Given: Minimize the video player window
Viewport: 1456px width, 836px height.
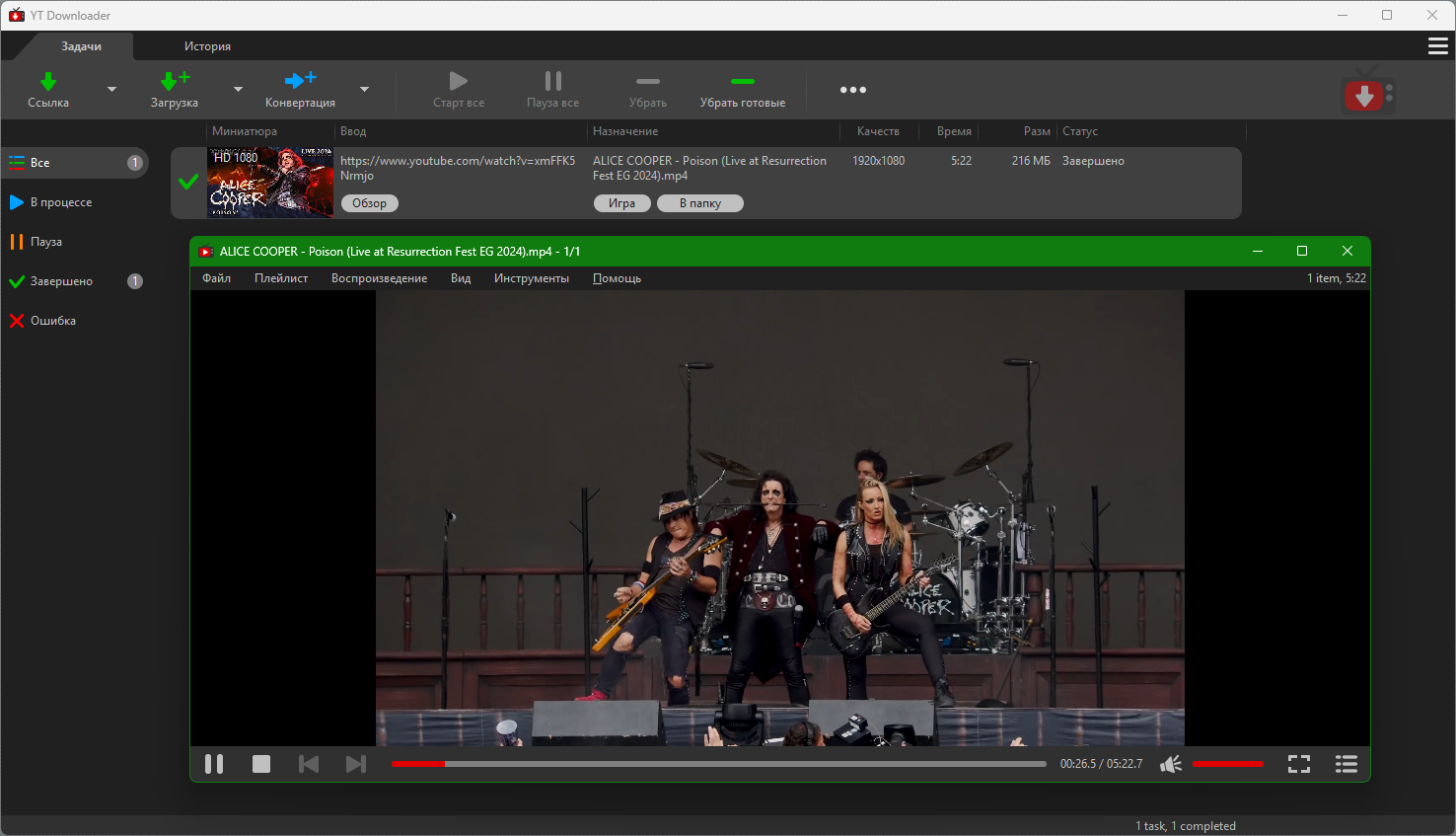Looking at the screenshot, I should 1258,251.
